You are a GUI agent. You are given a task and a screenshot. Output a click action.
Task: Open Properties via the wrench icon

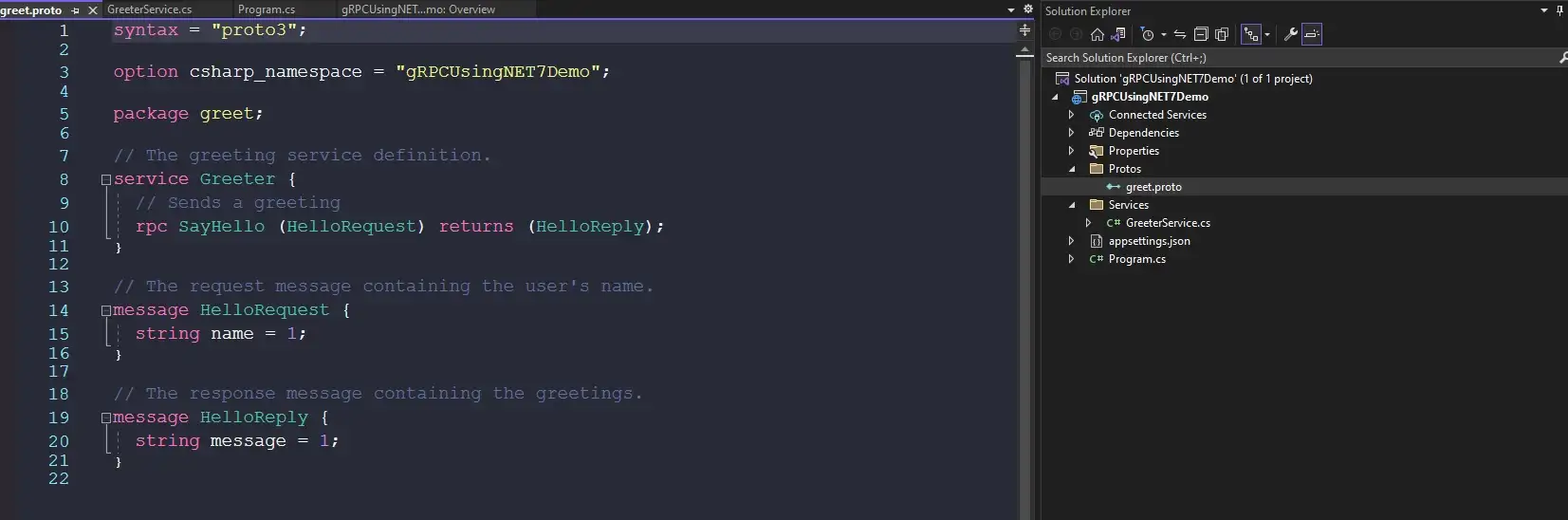click(1290, 34)
